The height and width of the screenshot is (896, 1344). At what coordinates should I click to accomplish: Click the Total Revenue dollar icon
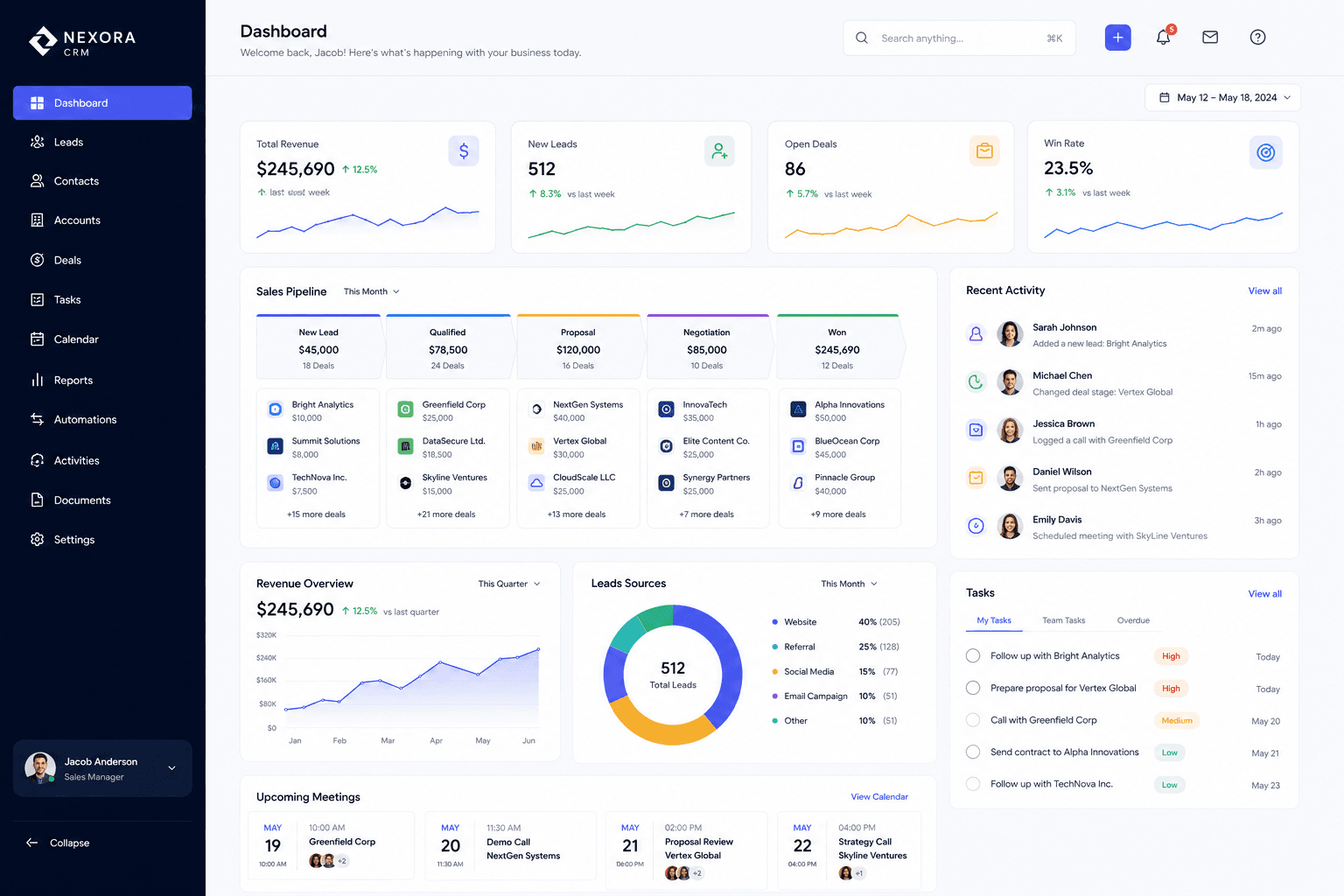coord(464,151)
